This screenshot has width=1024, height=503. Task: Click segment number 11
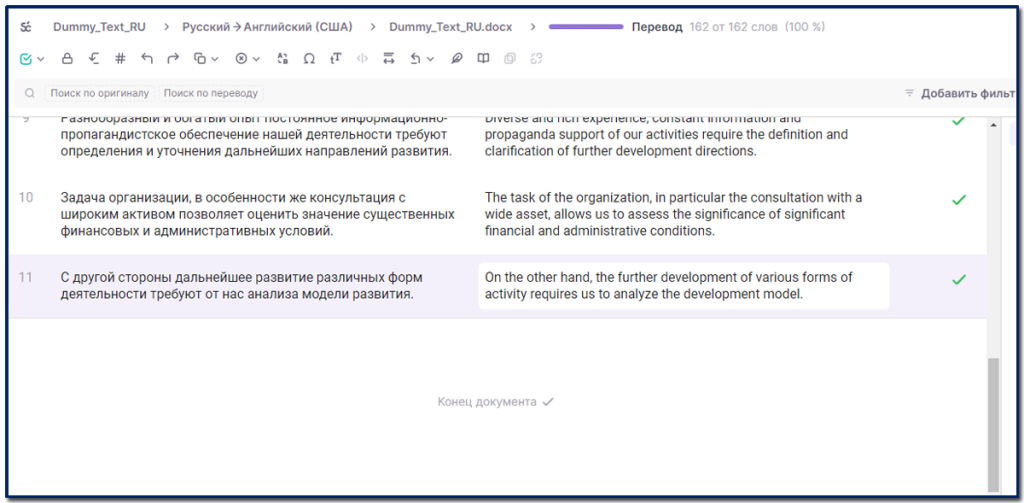click(25, 277)
